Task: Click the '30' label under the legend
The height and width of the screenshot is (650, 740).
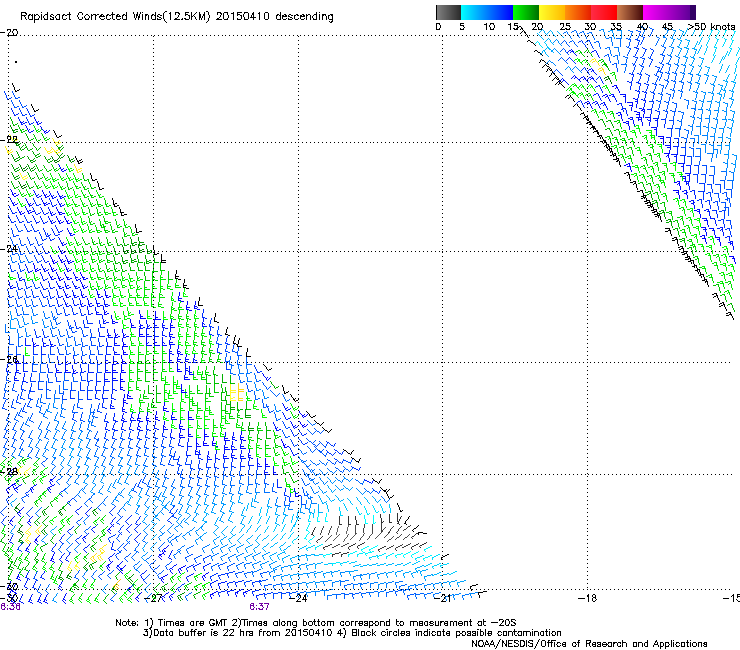Action: tap(590, 27)
